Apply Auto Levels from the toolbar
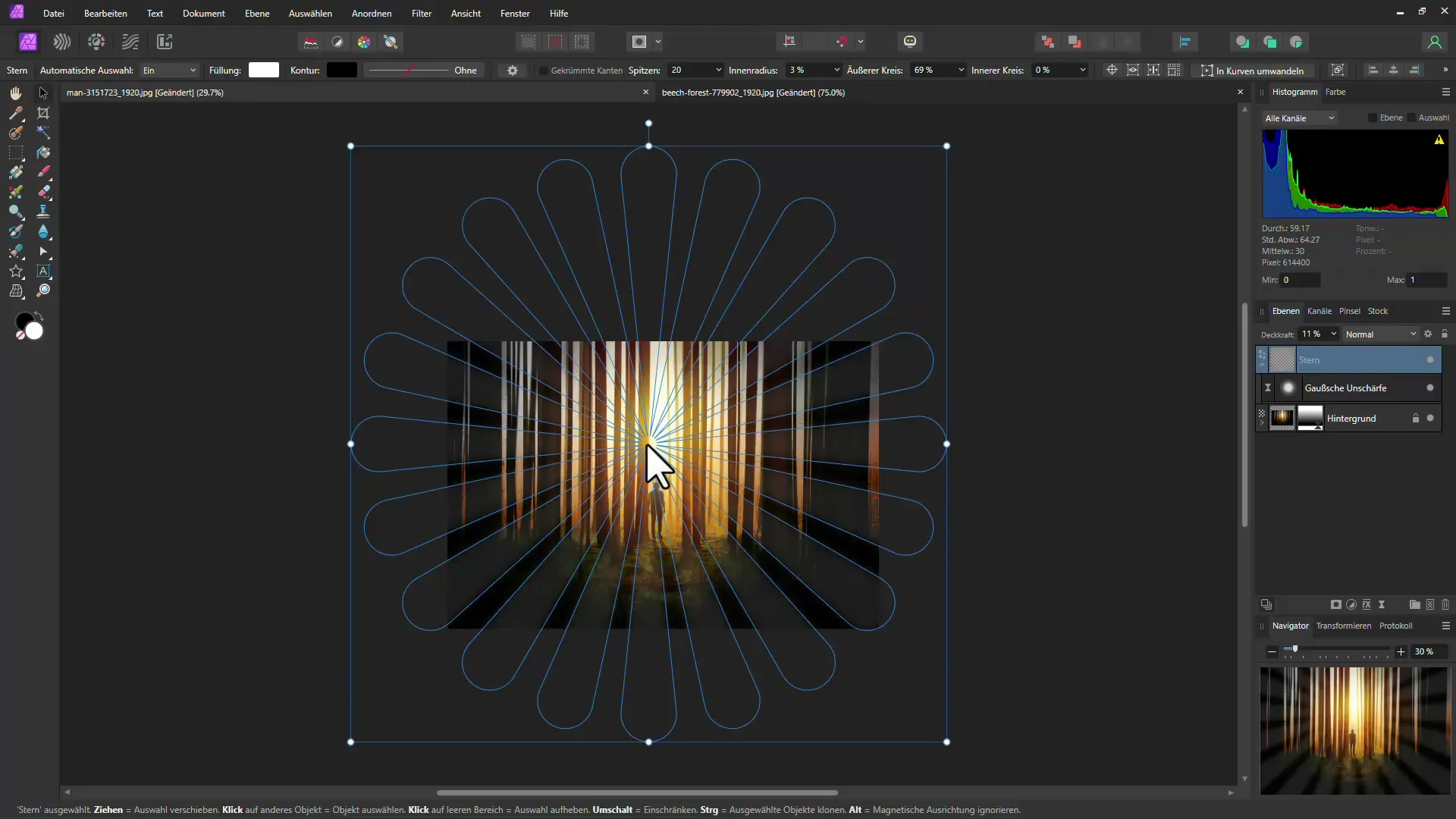The width and height of the screenshot is (1456, 819). (311, 42)
